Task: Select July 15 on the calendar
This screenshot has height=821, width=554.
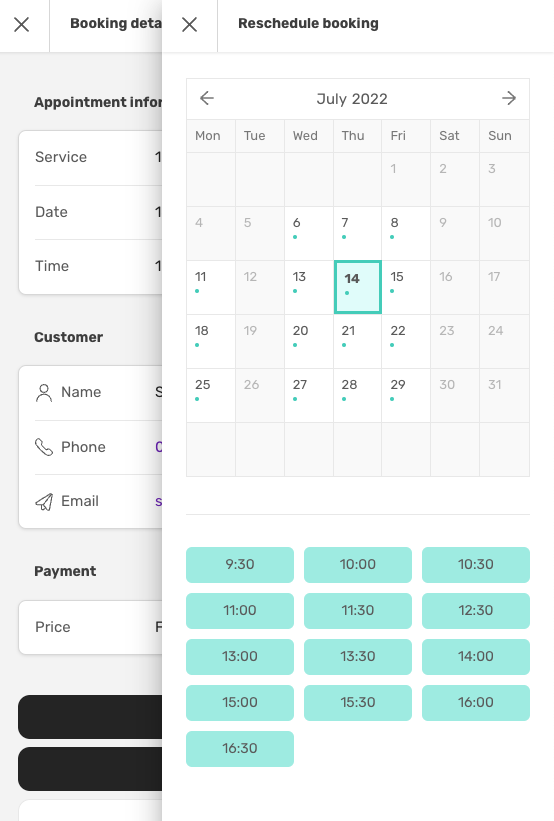Action: (x=406, y=287)
